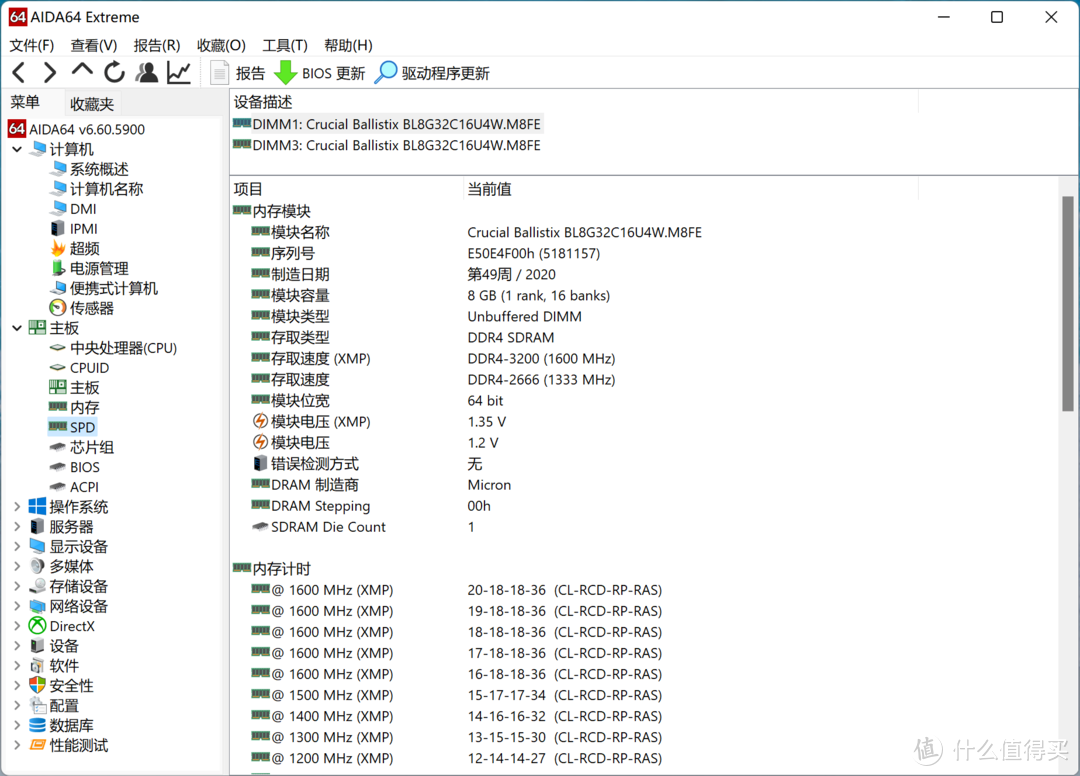This screenshot has width=1080, height=776.
Task: Click the multimedia speaker icon
Action: tap(37, 566)
